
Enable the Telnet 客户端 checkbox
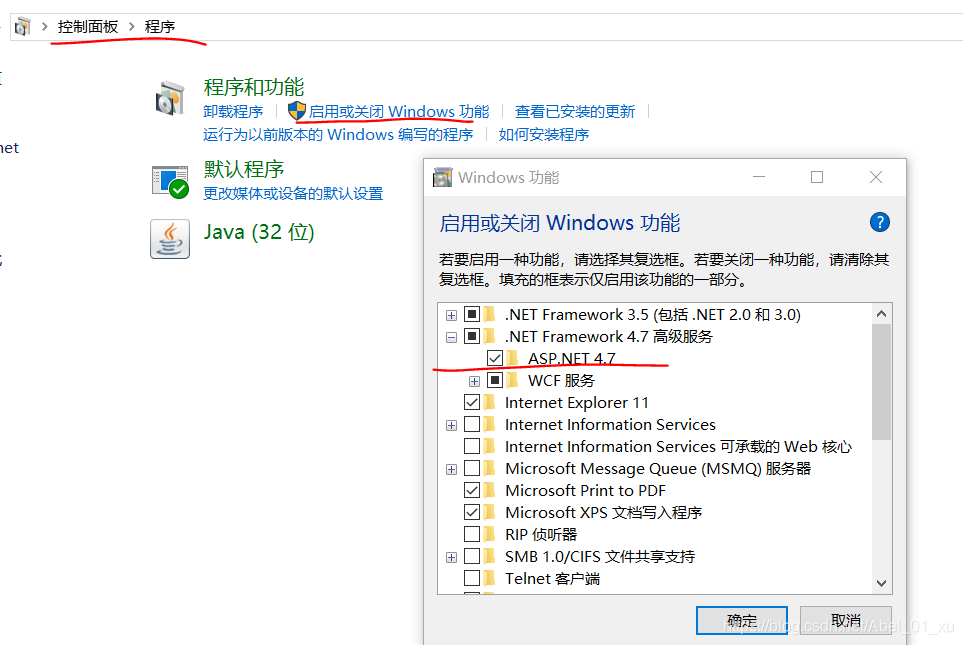pyautogui.click(x=472, y=578)
